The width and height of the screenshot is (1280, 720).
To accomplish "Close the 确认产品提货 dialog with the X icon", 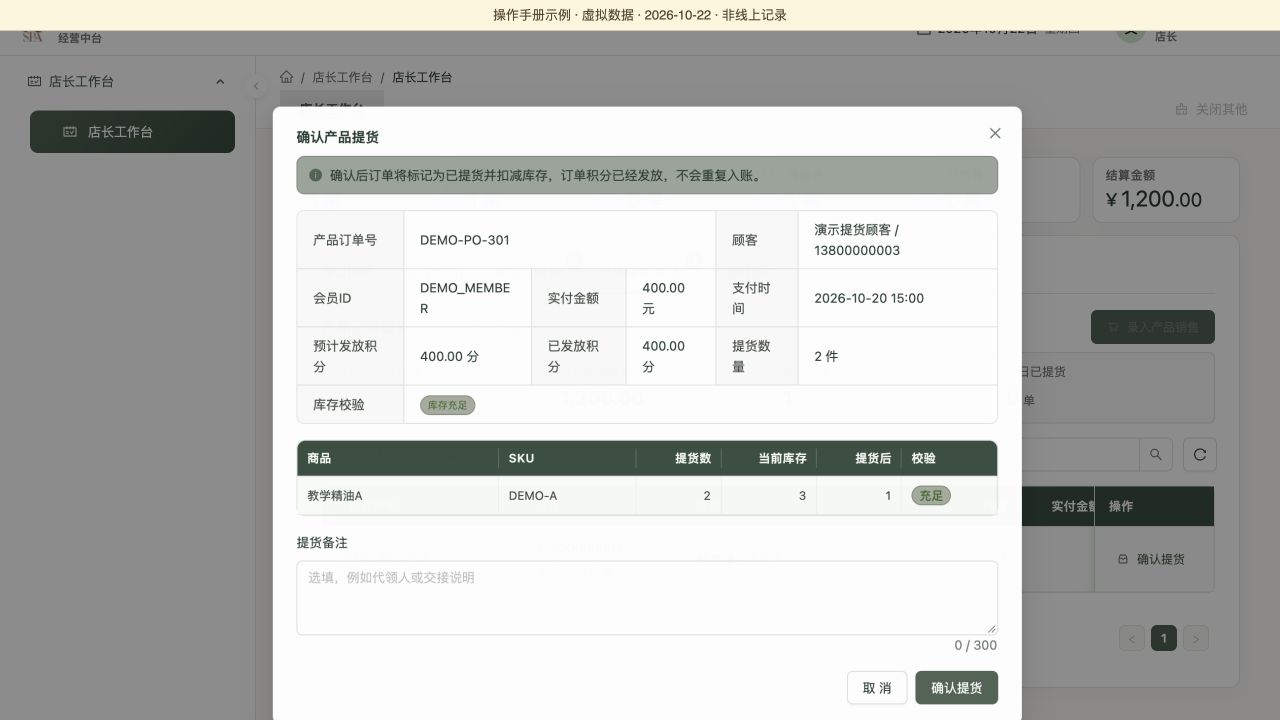I will coord(995,133).
